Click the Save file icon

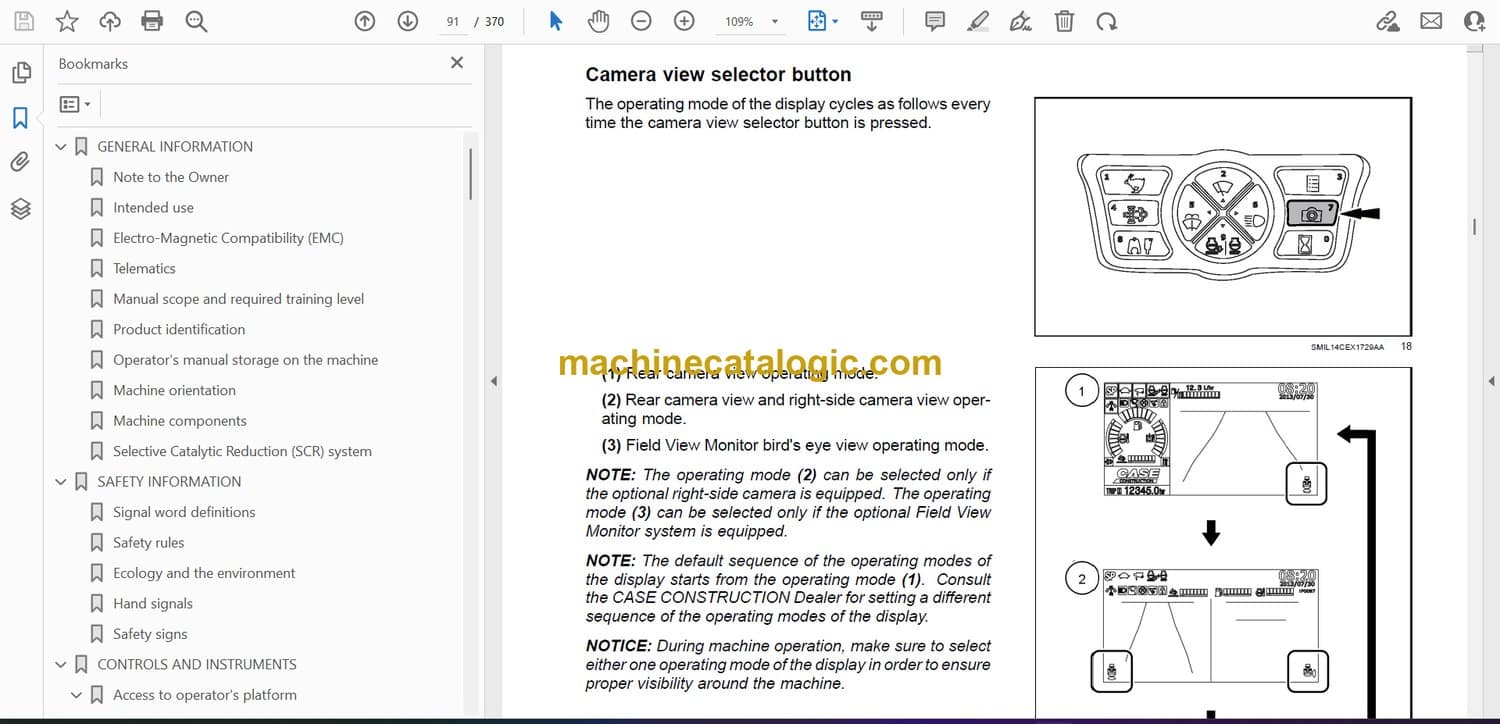coord(24,21)
